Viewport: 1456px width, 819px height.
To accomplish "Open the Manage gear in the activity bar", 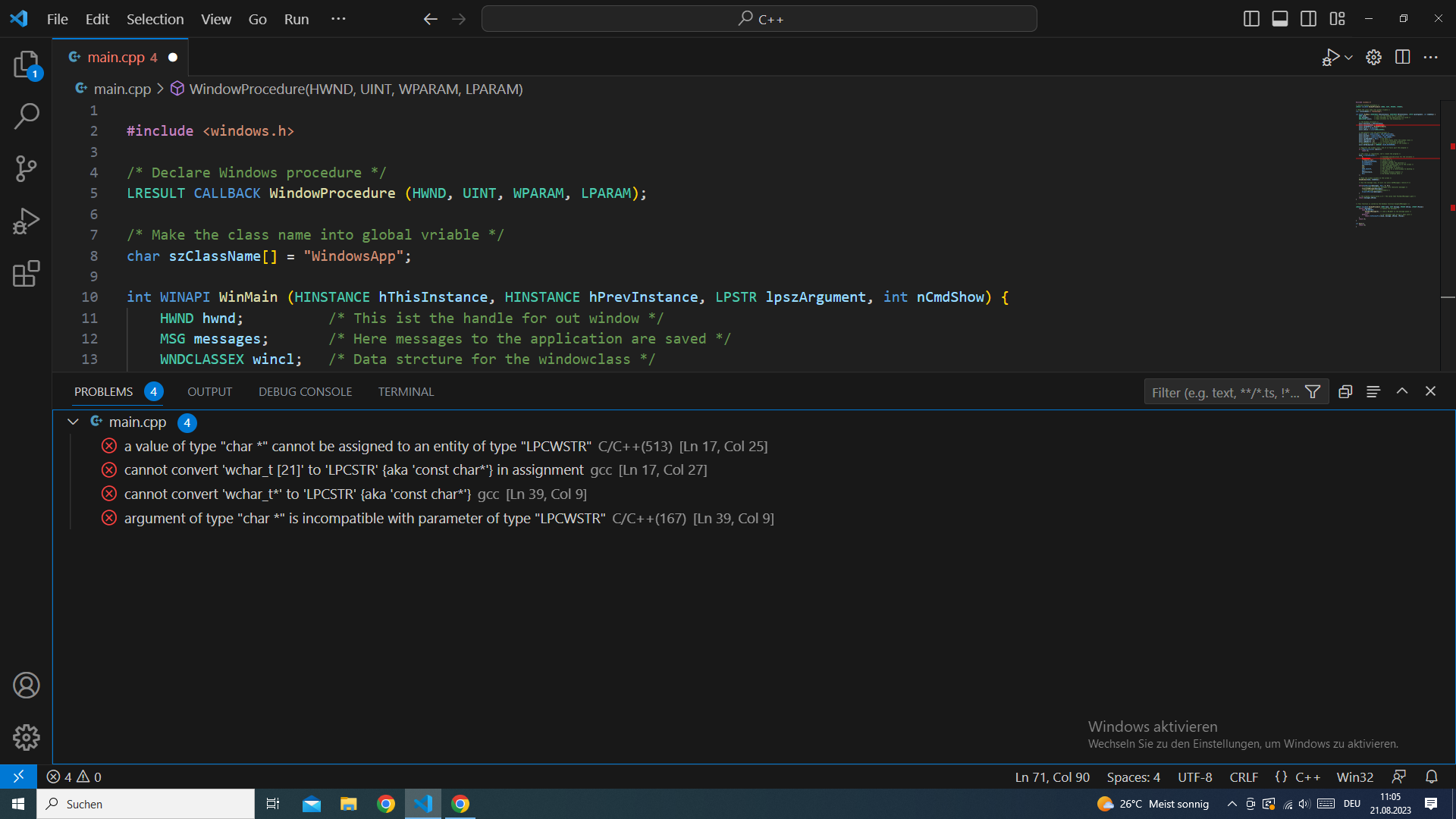I will 27,736.
